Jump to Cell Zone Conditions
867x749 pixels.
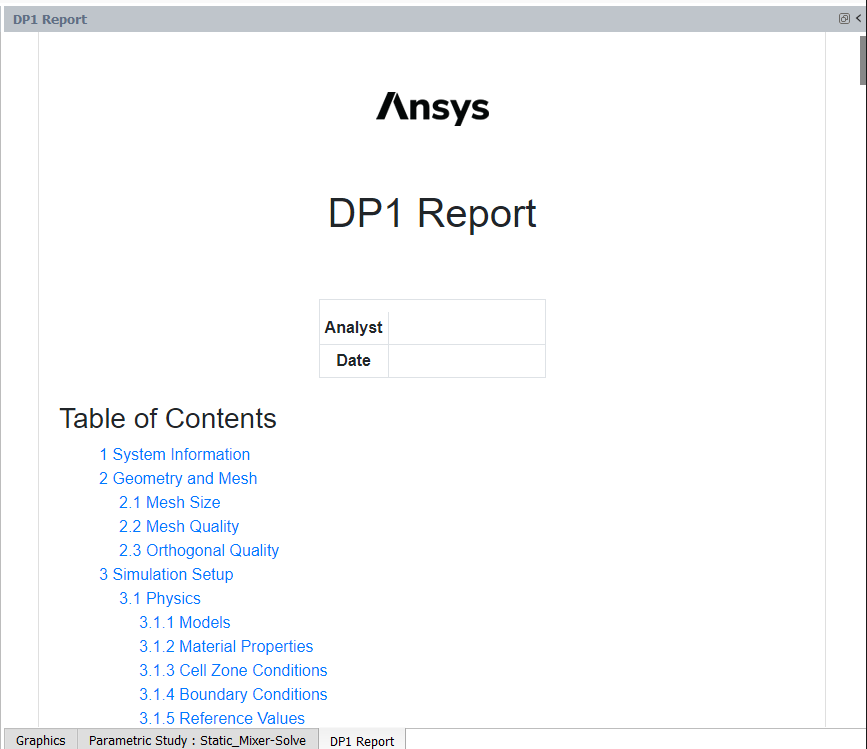(x=233, y=670)
